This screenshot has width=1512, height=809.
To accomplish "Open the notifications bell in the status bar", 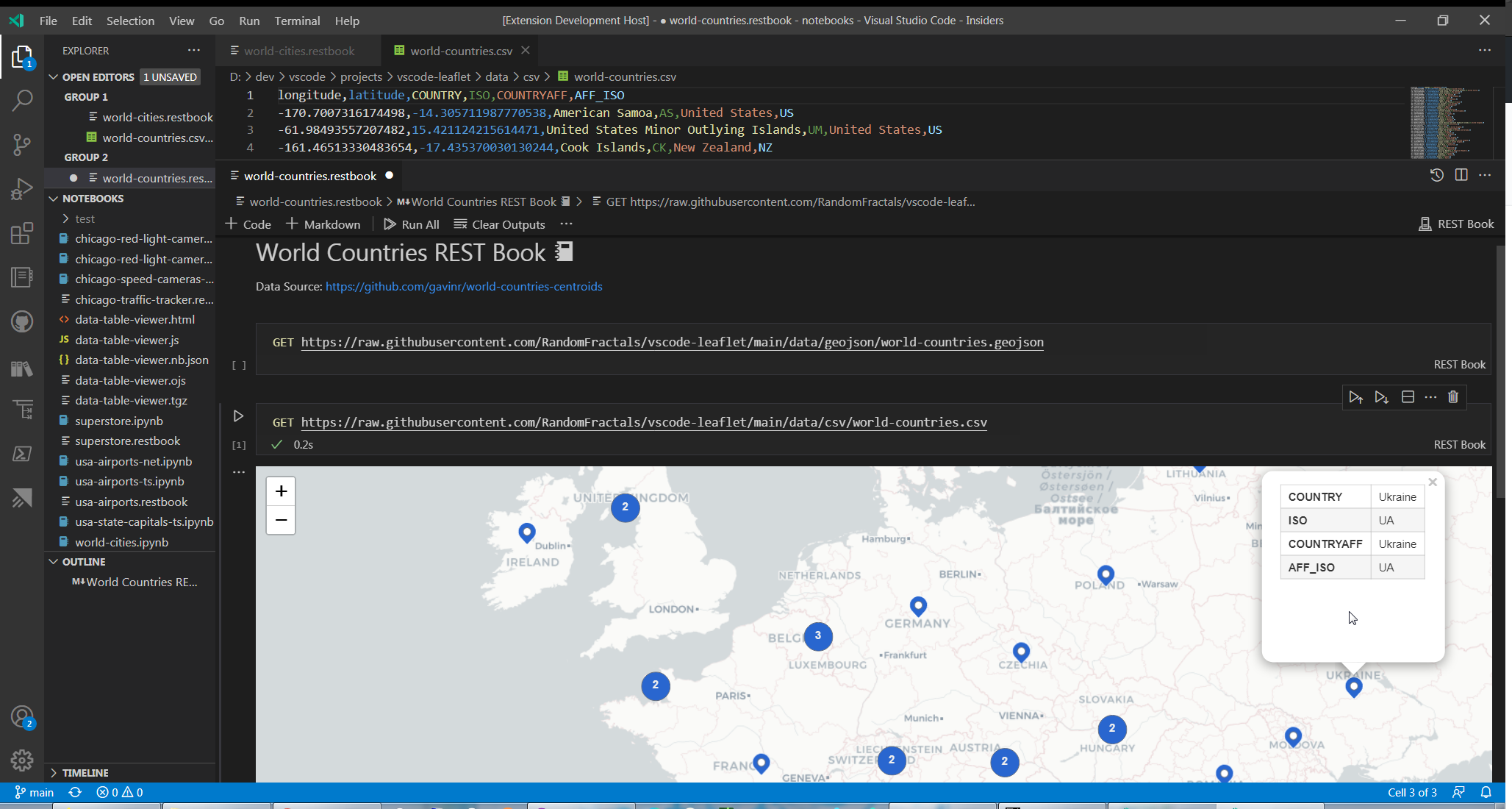I will [x=1486, y=793].
